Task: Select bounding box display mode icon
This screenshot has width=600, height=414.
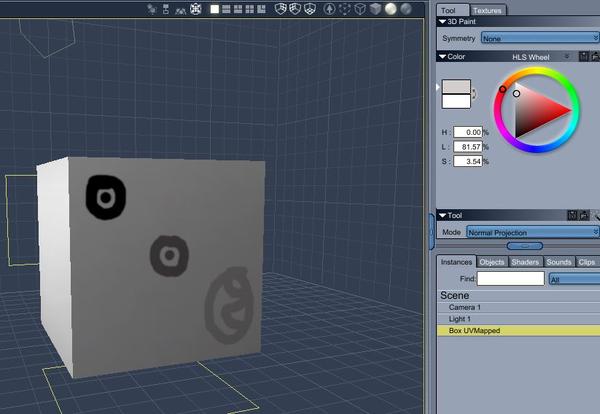Action: pyautogui.click(x=344, y=9)
